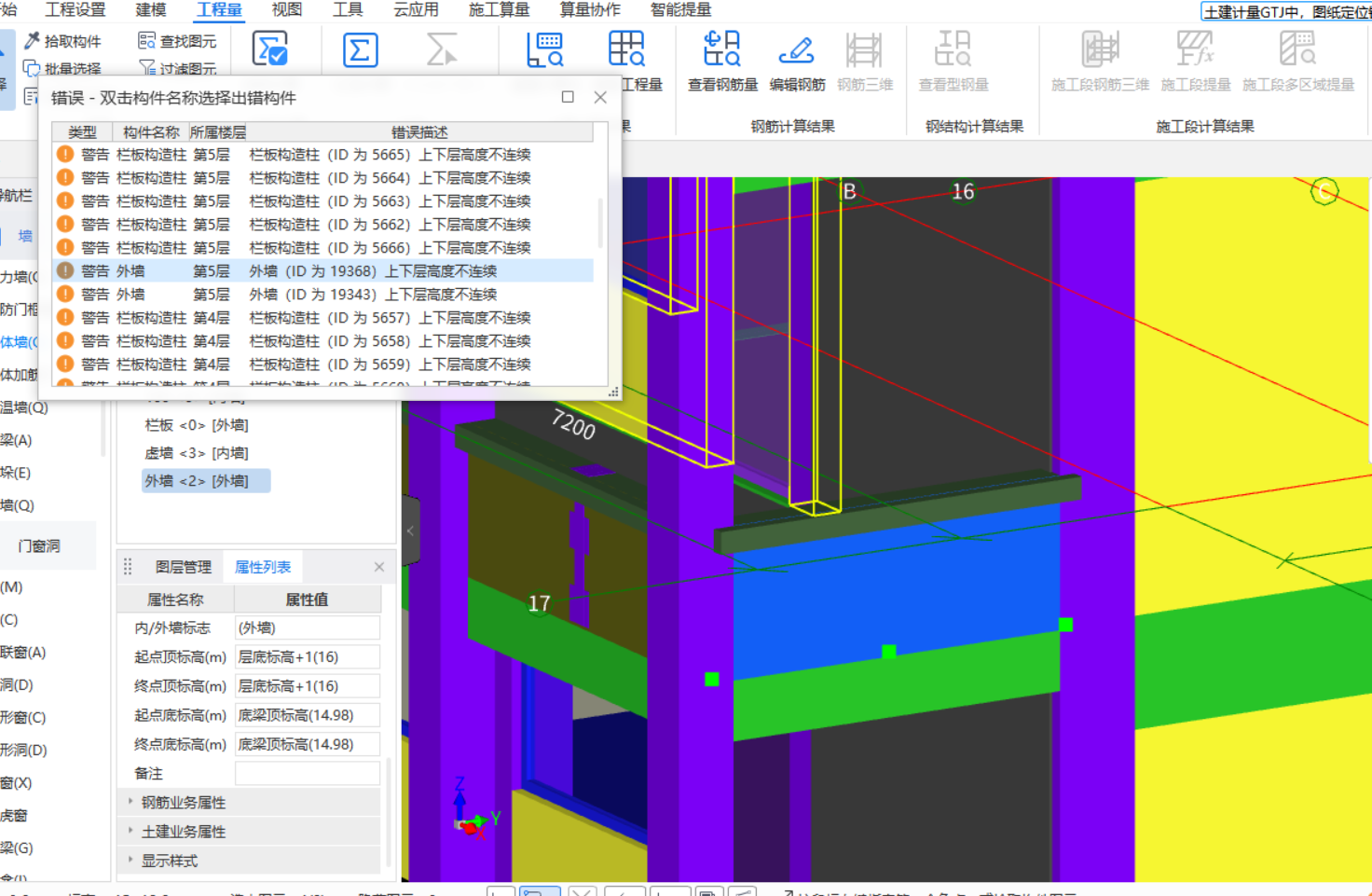Click the view formula icon with keyboard symbol
Image resolution: width=1372 pixels, height=896 pixels.
pos(544,49)
